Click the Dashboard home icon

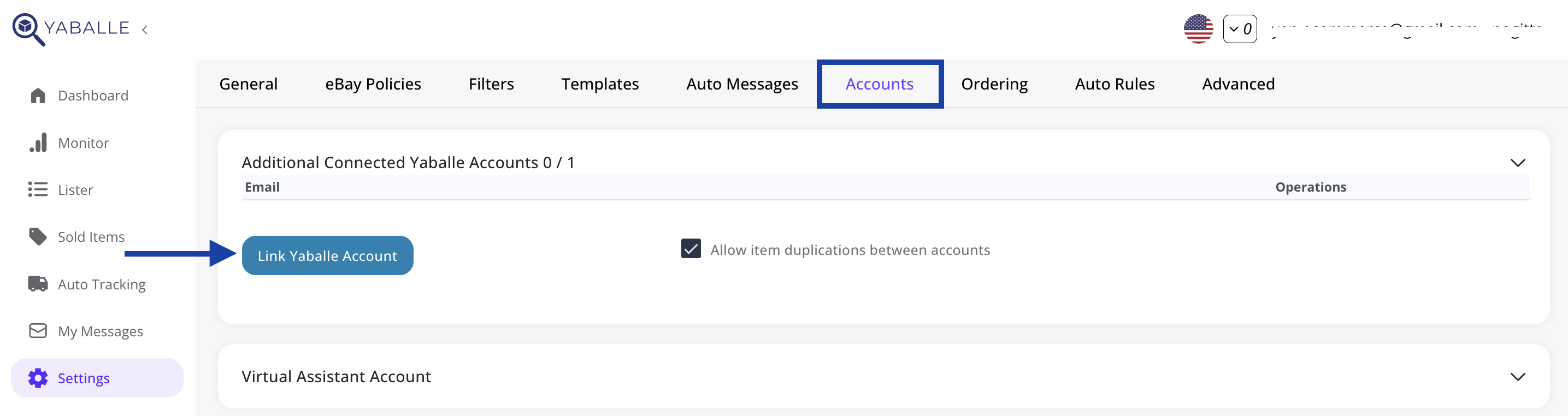pos(38,96)
